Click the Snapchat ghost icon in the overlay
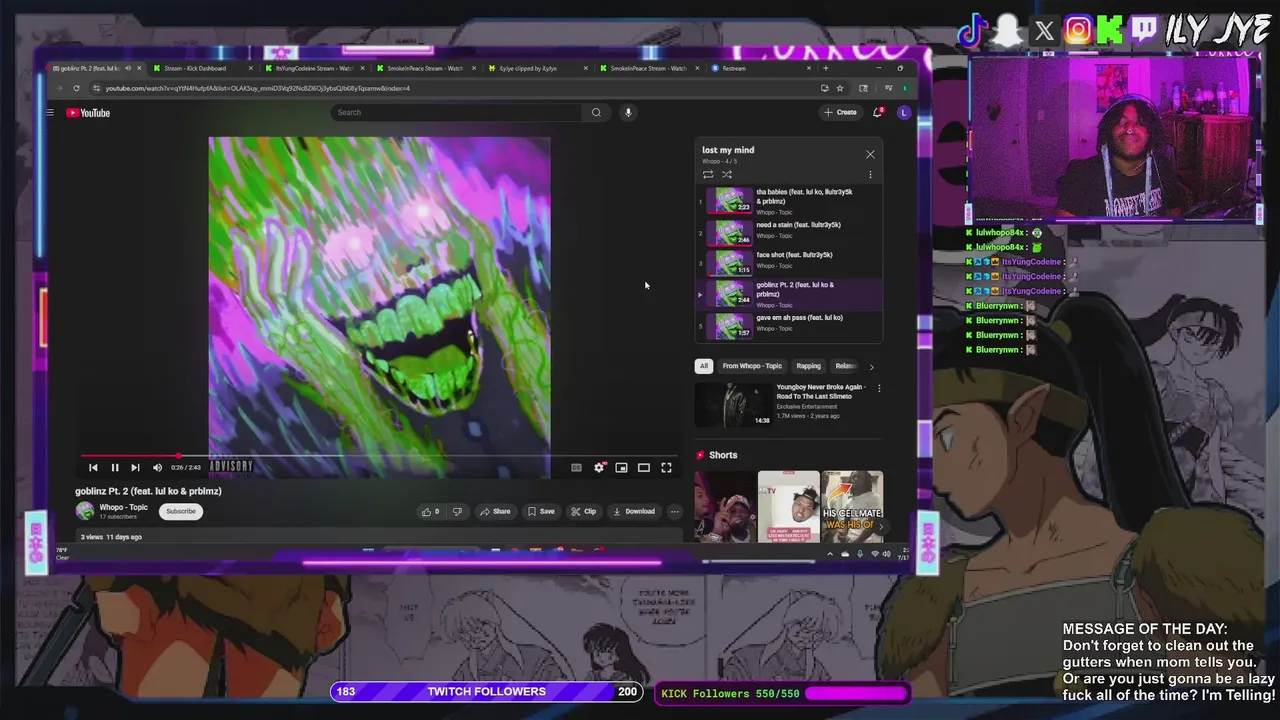This screenshot has width=1280, height=720. click(1009, 32)
